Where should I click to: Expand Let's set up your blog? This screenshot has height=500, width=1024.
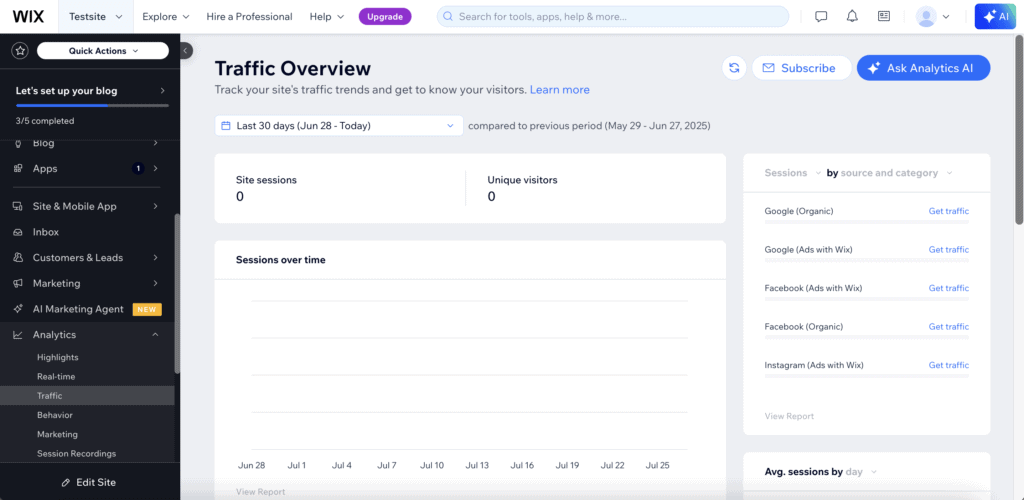pyautogui.click(x=91, y=91)
